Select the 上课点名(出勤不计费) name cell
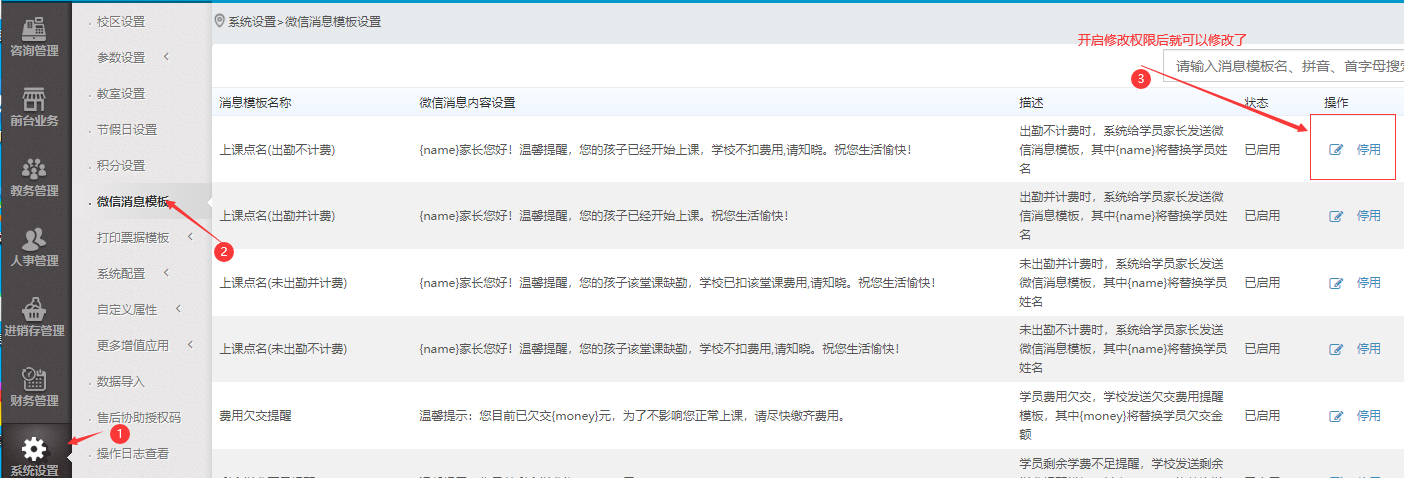 click(277, 150)
